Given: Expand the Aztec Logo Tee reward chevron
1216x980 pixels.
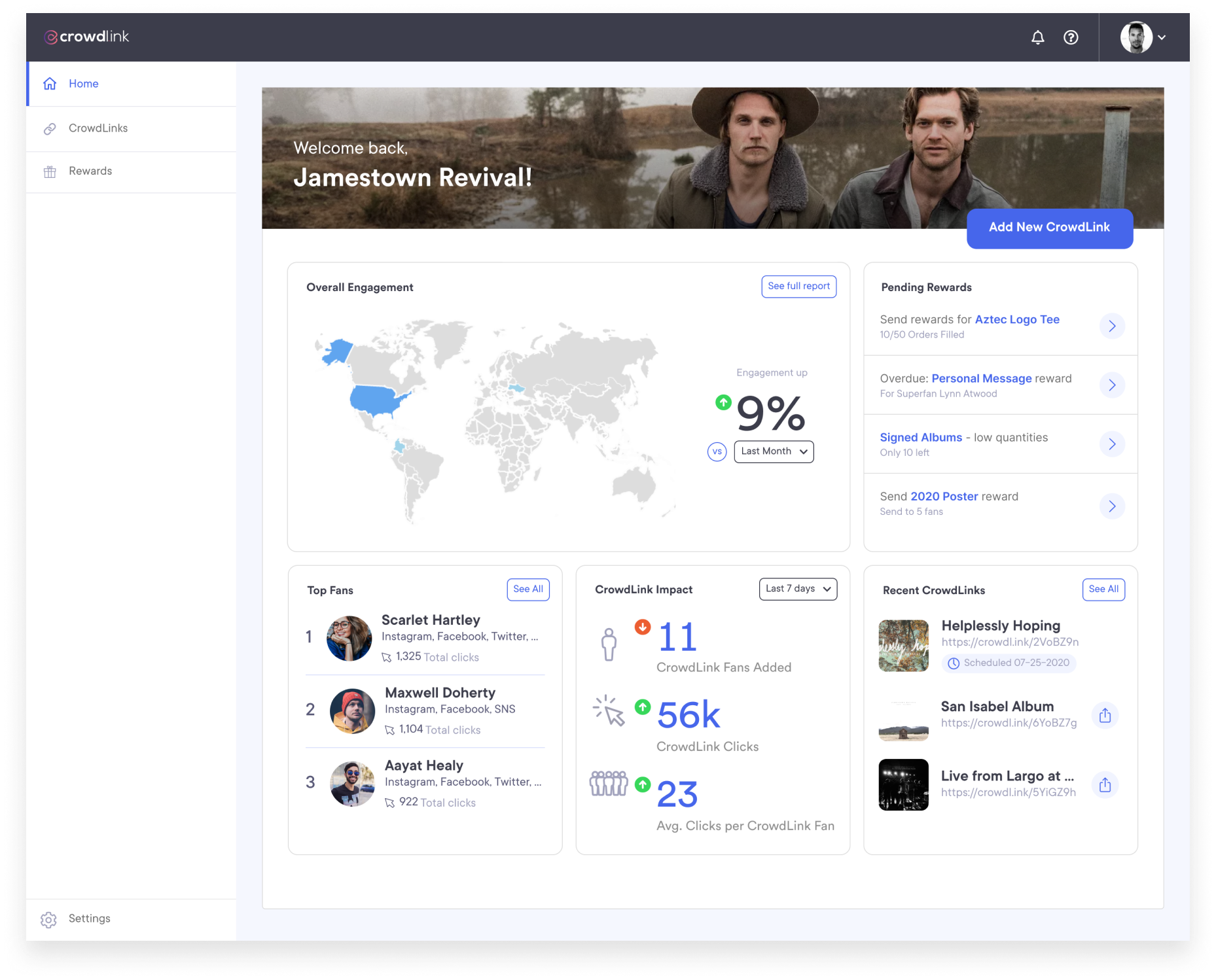Looking at the screenshot, I should (1112, 326).
